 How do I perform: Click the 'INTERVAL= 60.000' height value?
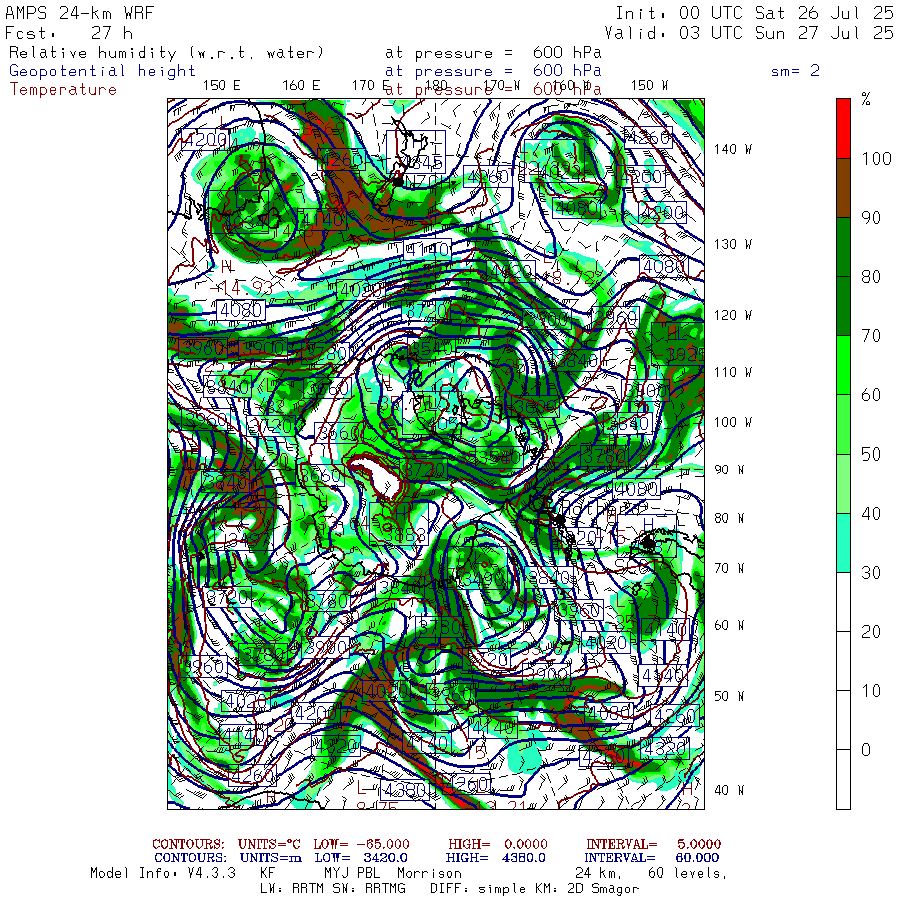point(653,858)
